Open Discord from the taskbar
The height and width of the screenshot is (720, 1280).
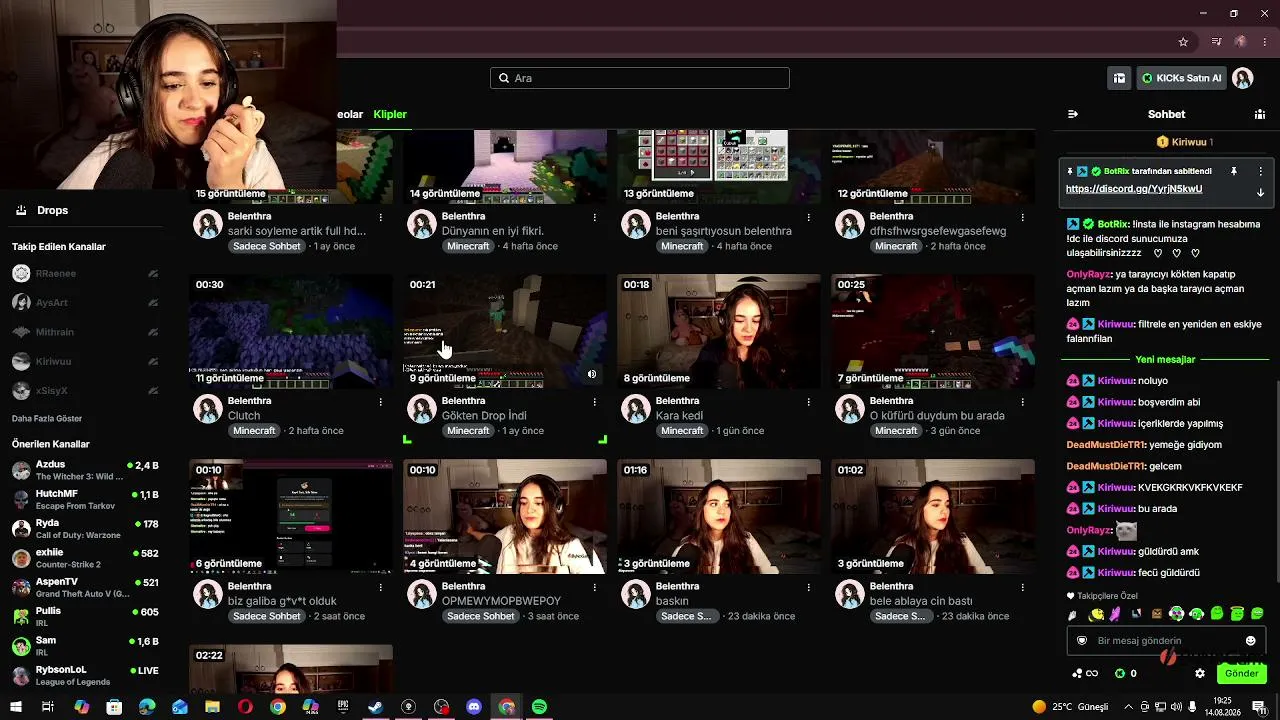point(474,707)
